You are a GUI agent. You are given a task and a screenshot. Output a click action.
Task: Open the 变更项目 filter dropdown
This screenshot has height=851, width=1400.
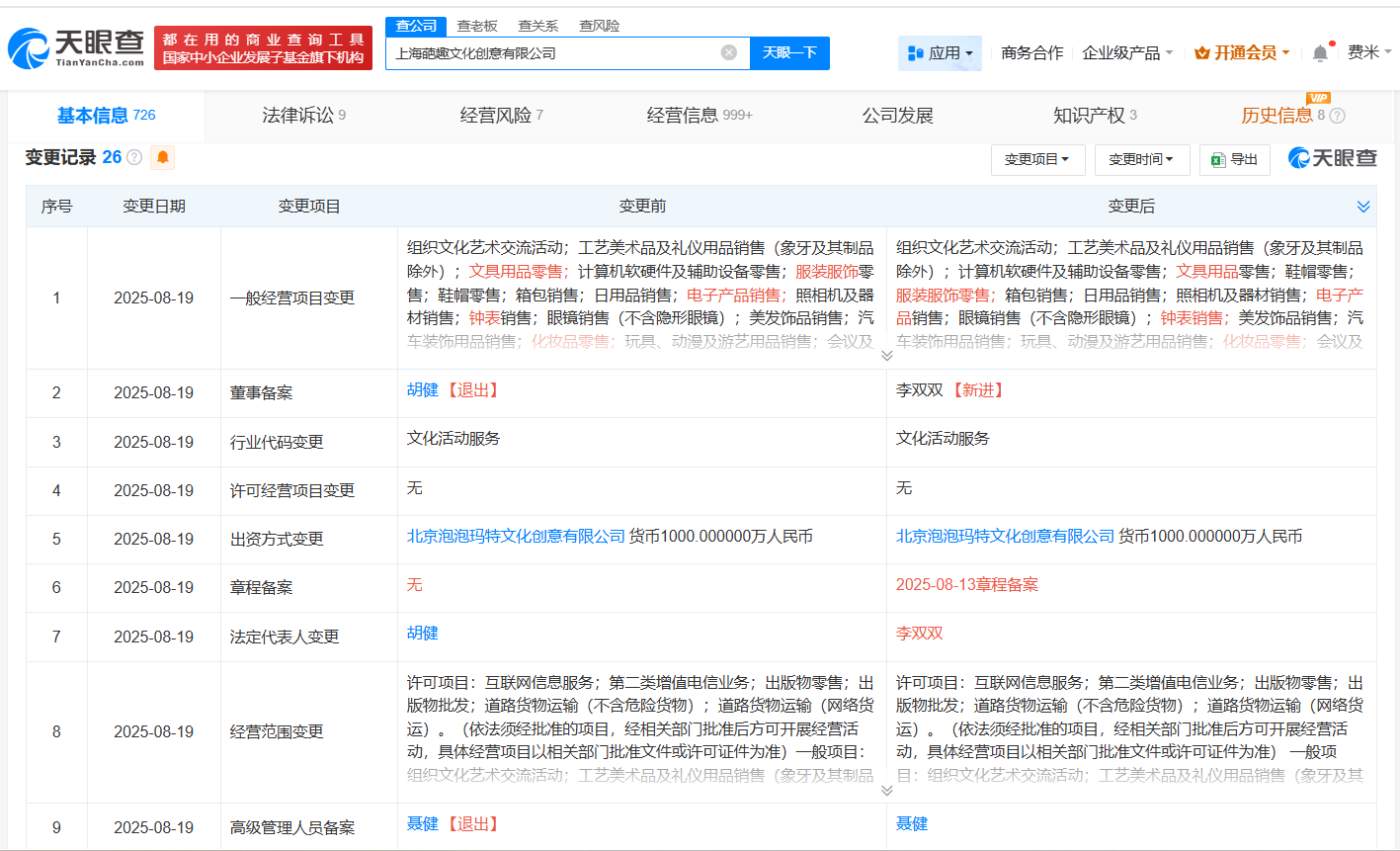pos(1036,159)
